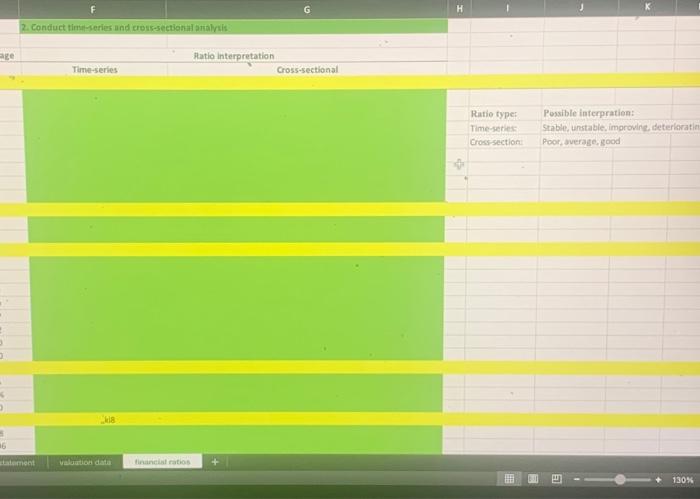The height and width of the screenshot is (499, 700).
Task: Select column G header
Action: point(307,9)
